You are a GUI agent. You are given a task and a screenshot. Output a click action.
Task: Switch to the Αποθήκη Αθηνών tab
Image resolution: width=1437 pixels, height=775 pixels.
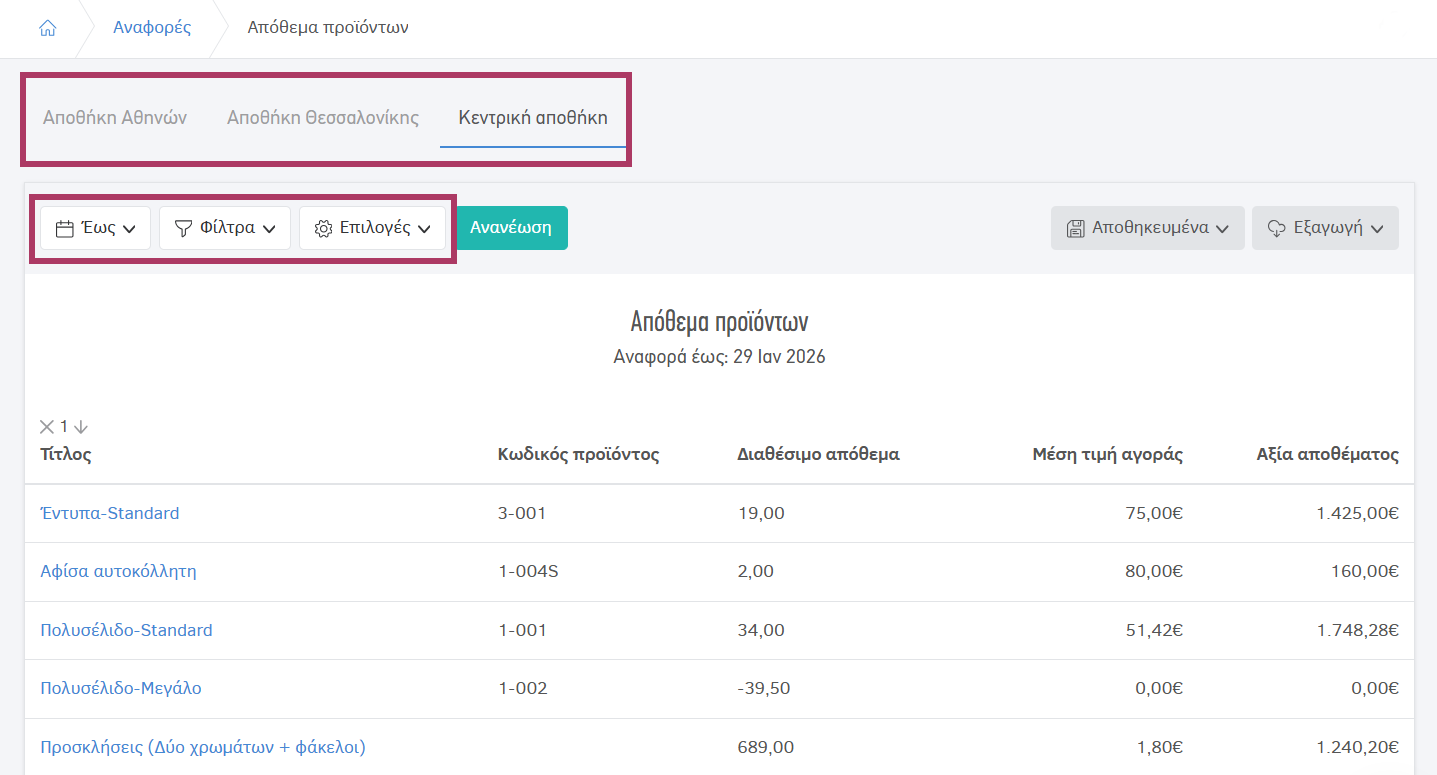[115, 117]
